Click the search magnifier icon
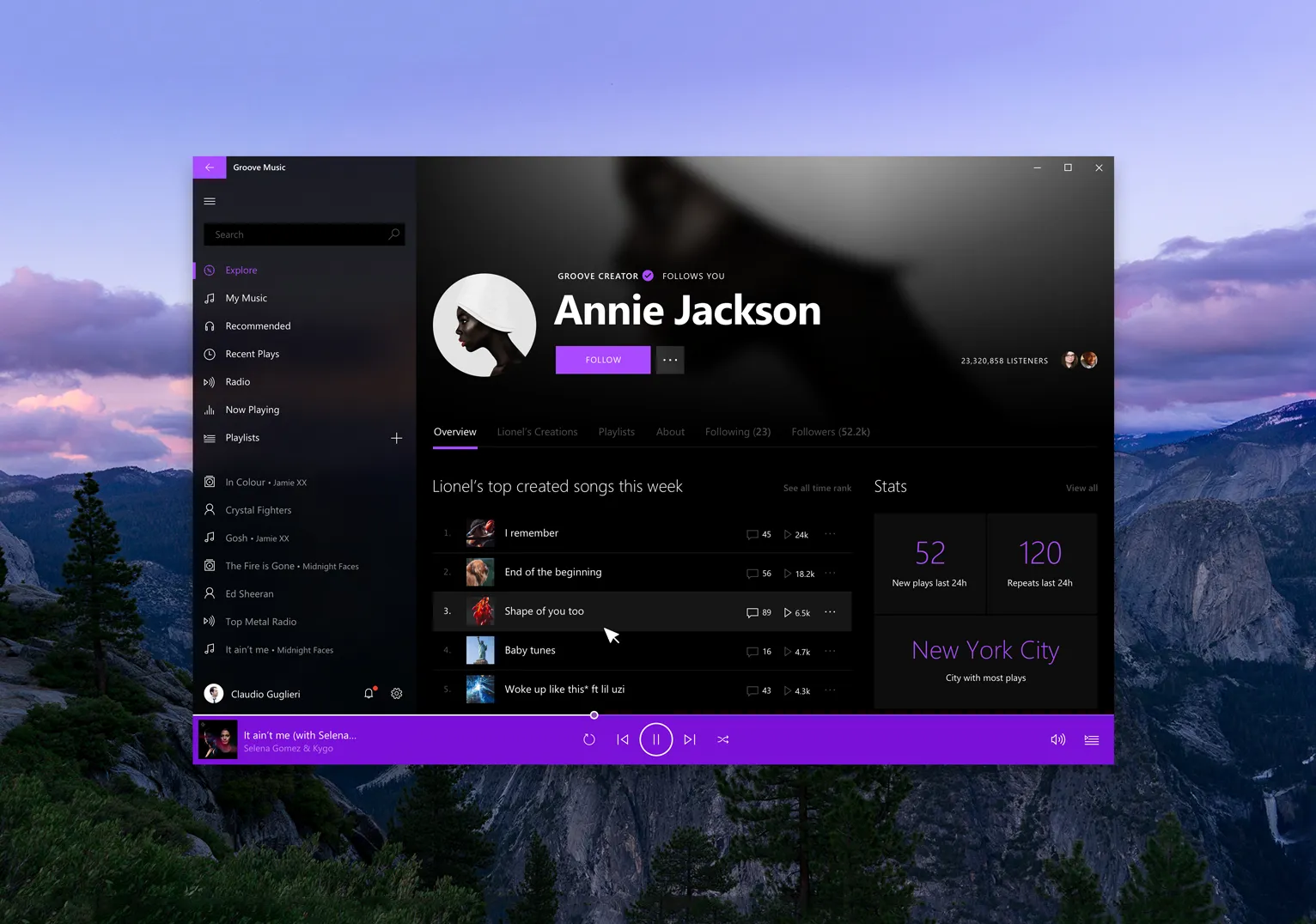The width and height of the screenshot is (1316, 924). tap(394, 234)
